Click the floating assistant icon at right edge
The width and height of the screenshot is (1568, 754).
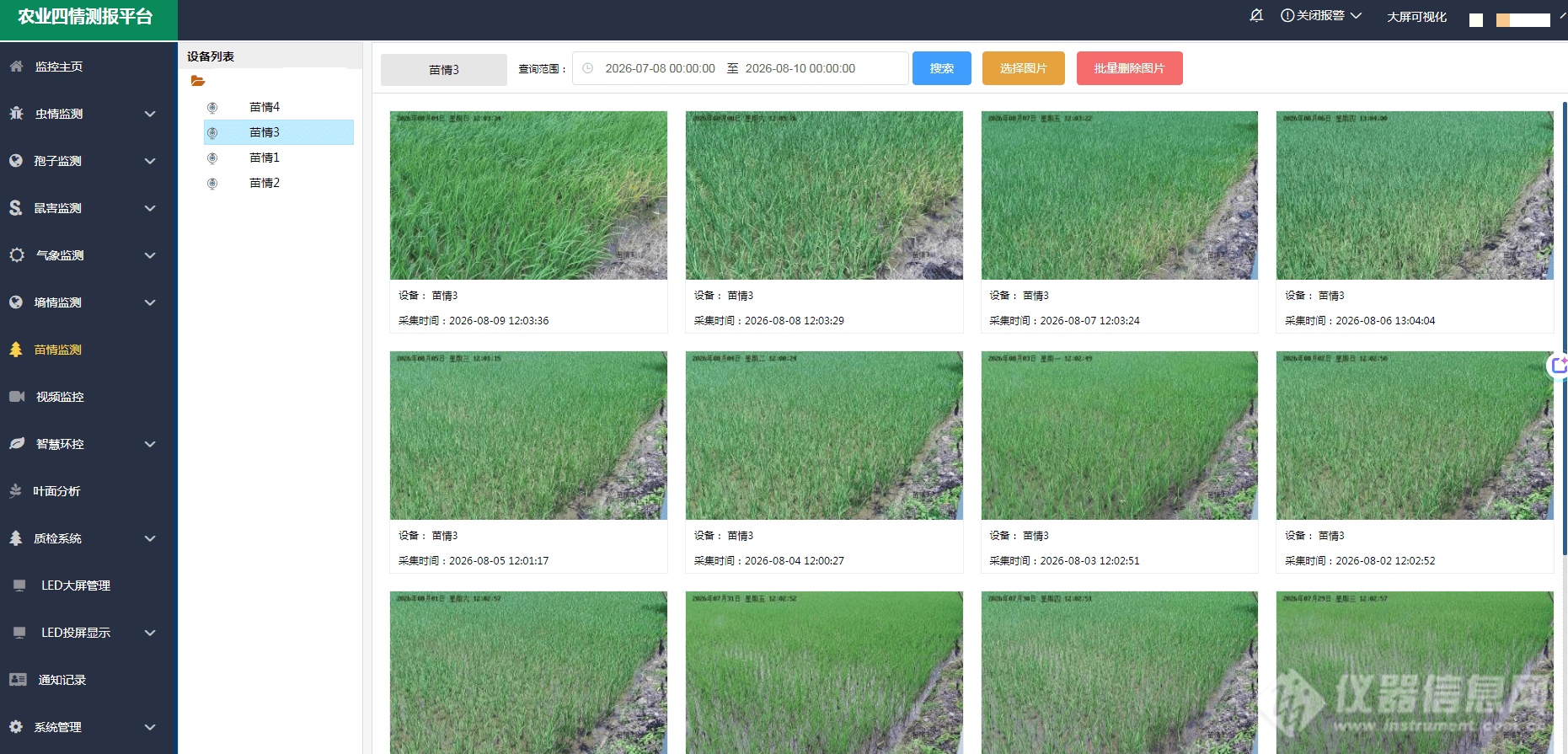click(1559, 366)
